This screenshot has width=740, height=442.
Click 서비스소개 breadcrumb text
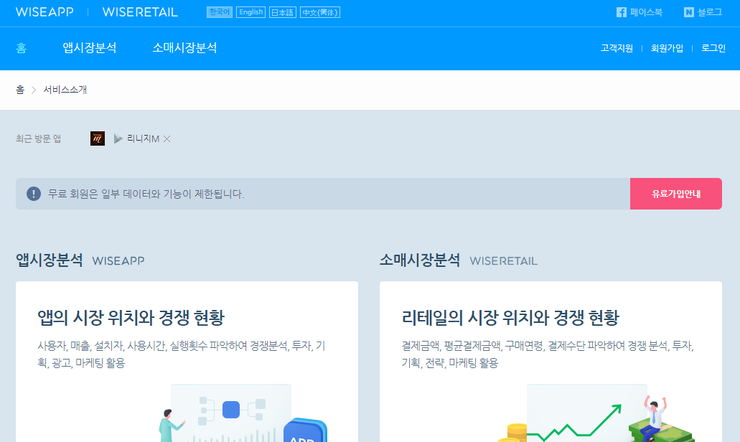point(65,90)
